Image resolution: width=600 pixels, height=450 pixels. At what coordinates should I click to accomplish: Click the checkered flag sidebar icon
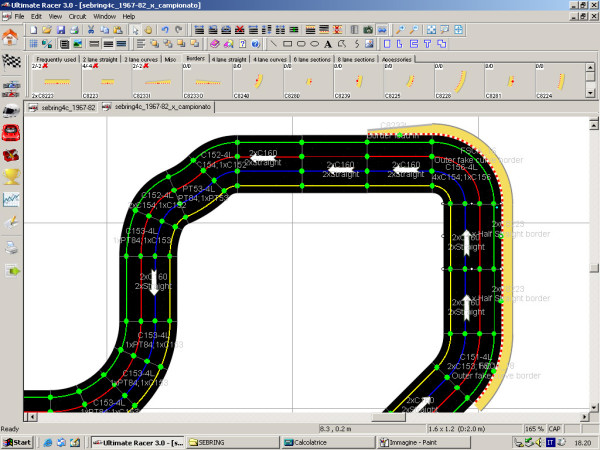coord(11,62)
